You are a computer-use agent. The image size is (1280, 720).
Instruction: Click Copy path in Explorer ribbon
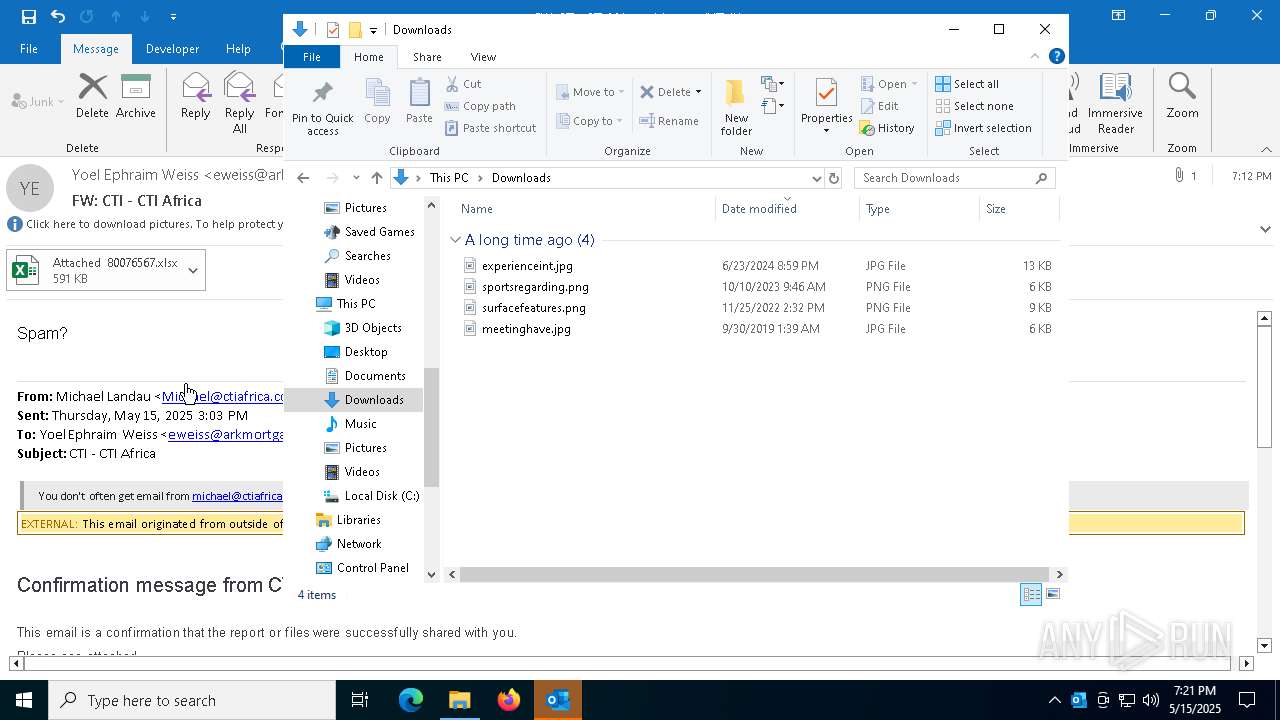[x=480, y=106]
